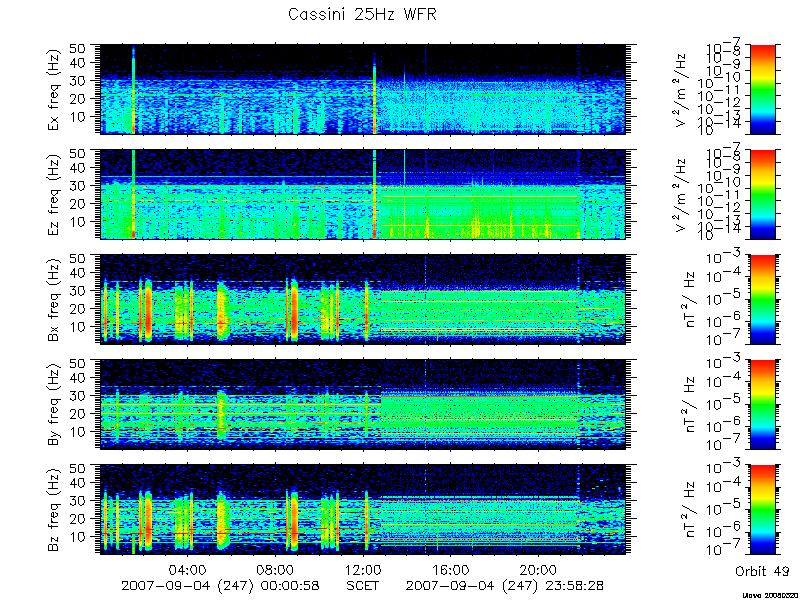Select the 'Ex freq (Hz)' axis label
The image size is (800, 600).
(x=54, y=89)
